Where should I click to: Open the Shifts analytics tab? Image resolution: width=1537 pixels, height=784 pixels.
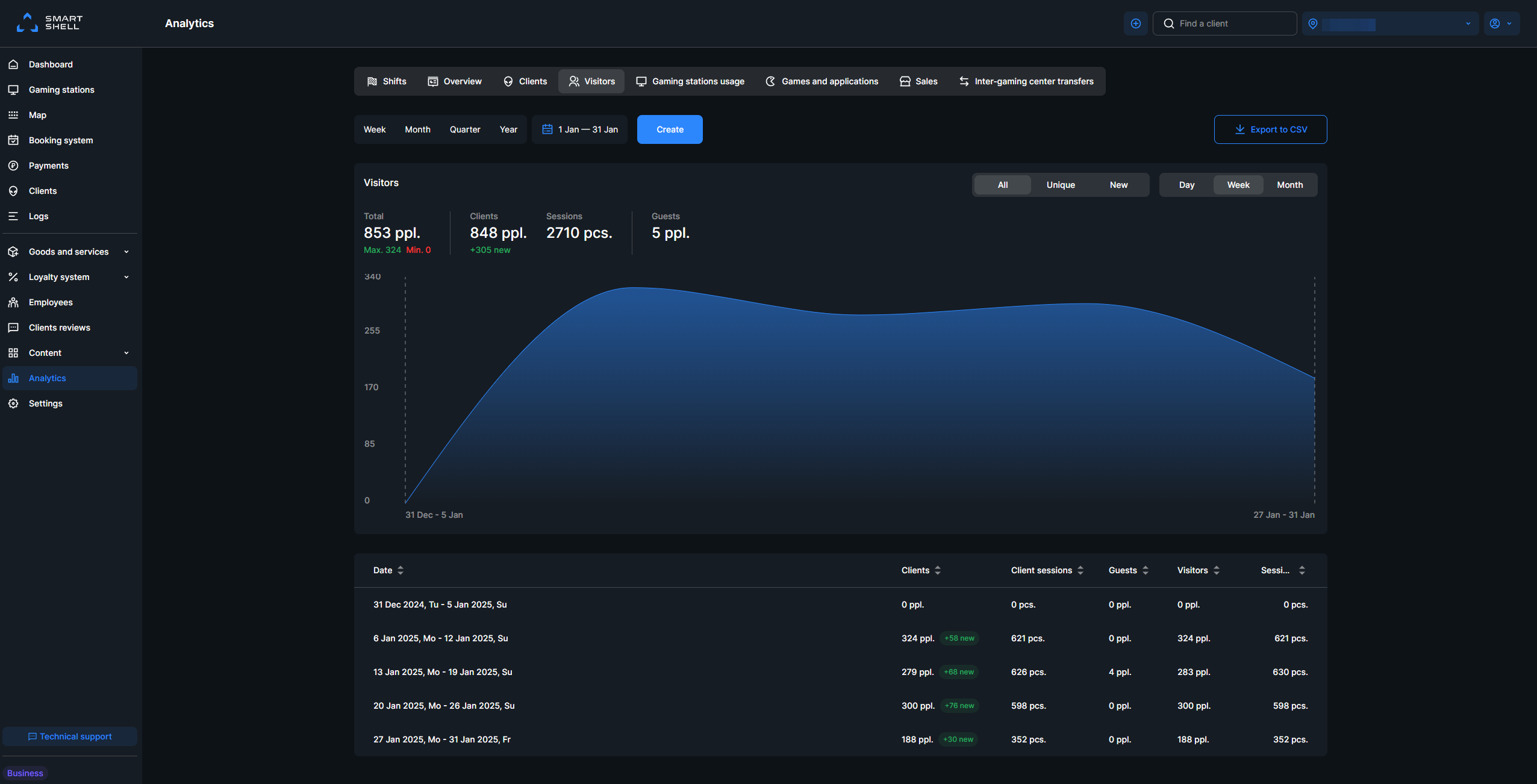coord(387,81)
